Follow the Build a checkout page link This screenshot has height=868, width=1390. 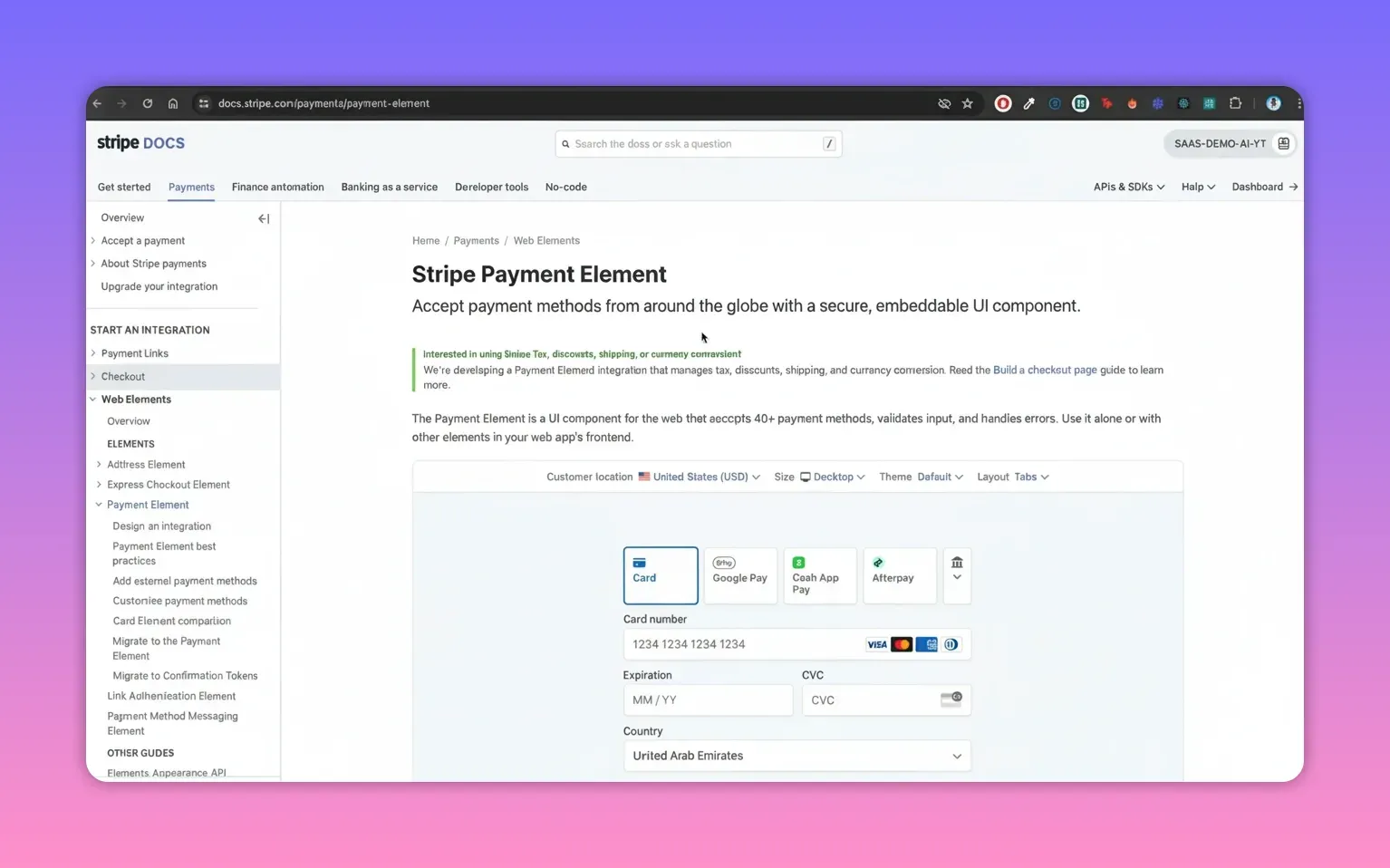click(1044, 370)
